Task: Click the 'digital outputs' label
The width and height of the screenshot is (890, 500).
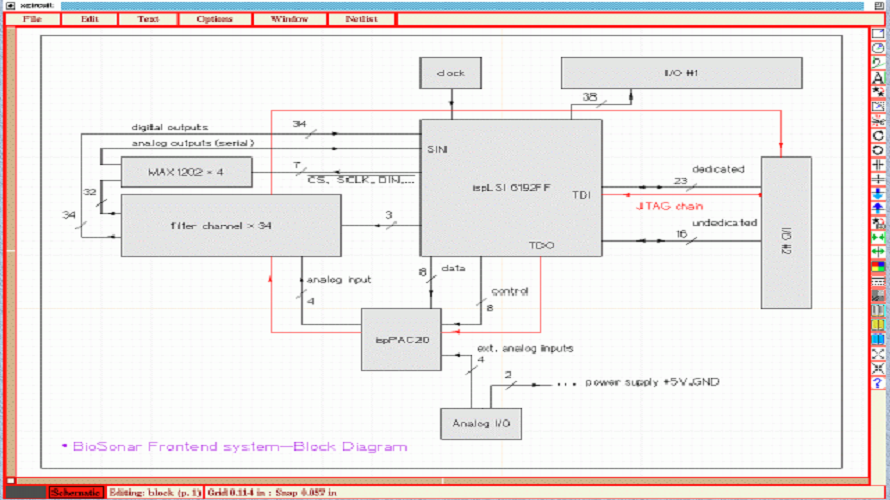Action: pyautogui.click(x=170, y=127)
